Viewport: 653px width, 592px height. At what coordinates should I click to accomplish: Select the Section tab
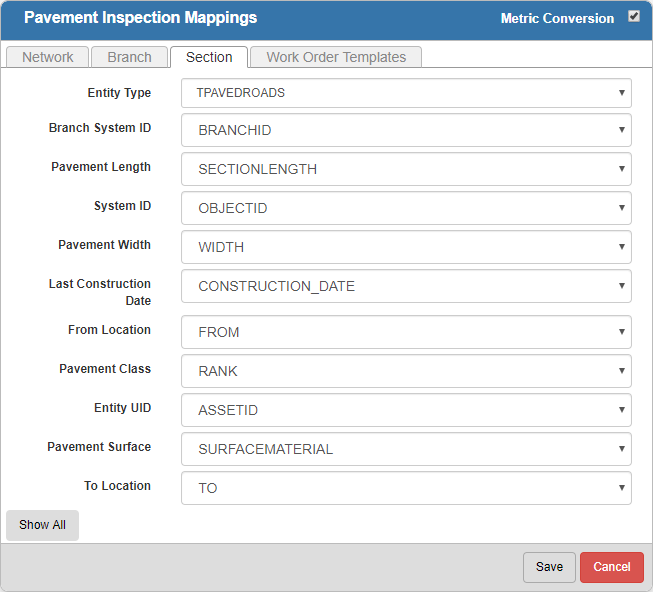[x=208, y=57]
